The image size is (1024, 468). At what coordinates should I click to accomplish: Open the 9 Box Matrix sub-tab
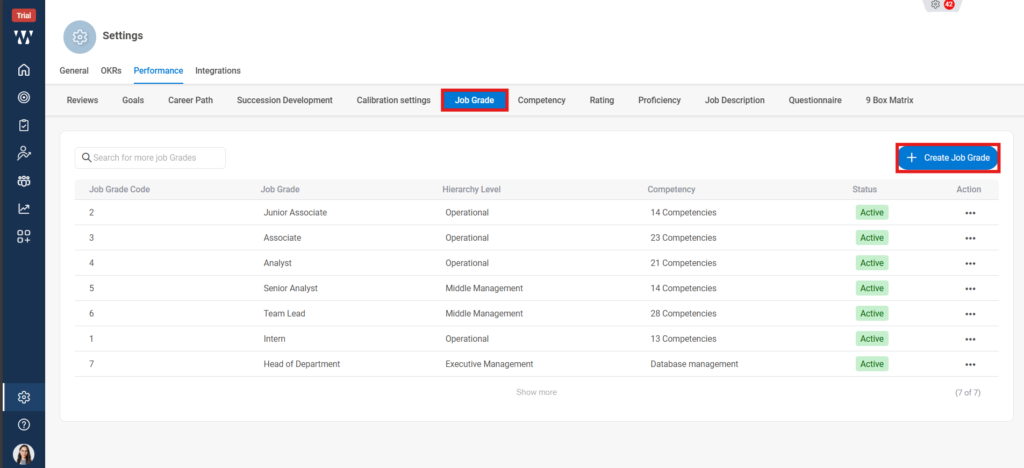coord(889,101)
